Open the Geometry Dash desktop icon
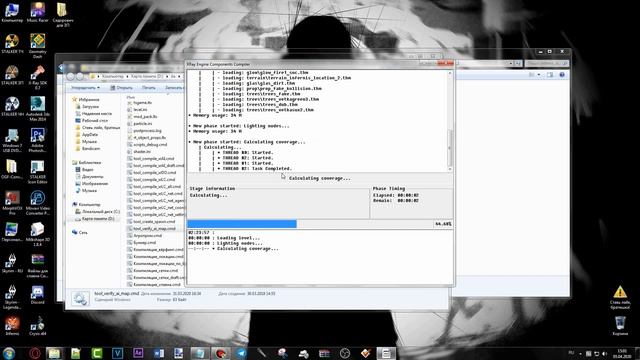This screenshot has width=640, height=360. click(x=38, y=46)
